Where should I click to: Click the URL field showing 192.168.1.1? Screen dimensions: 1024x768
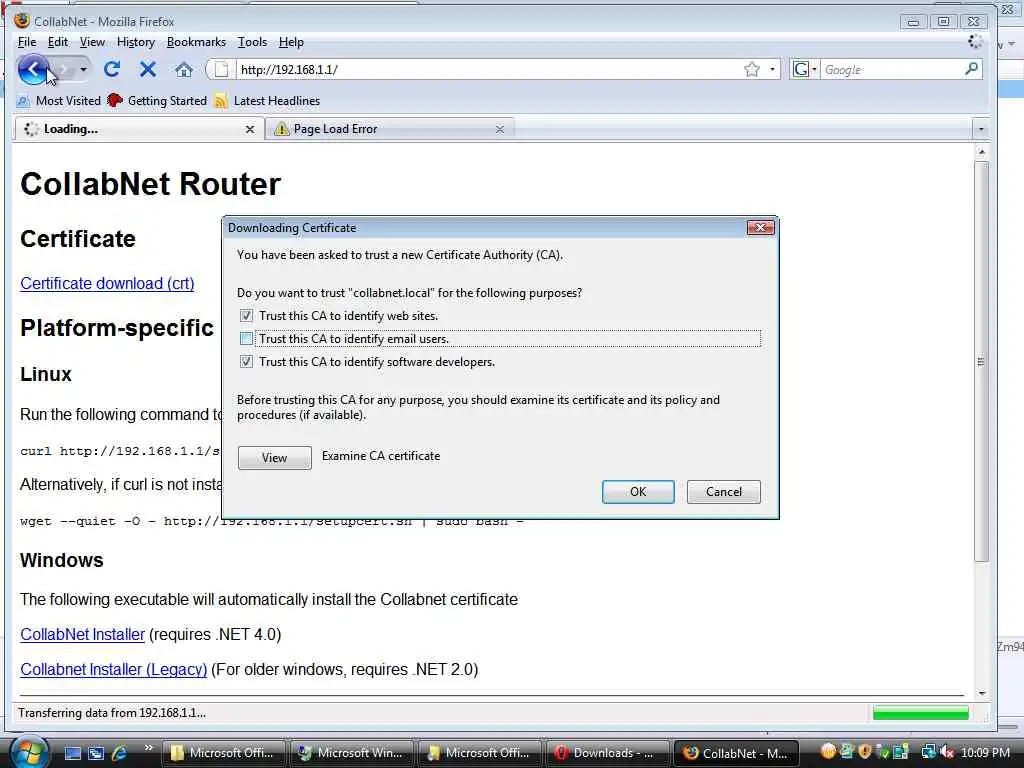tap(488, 69)
